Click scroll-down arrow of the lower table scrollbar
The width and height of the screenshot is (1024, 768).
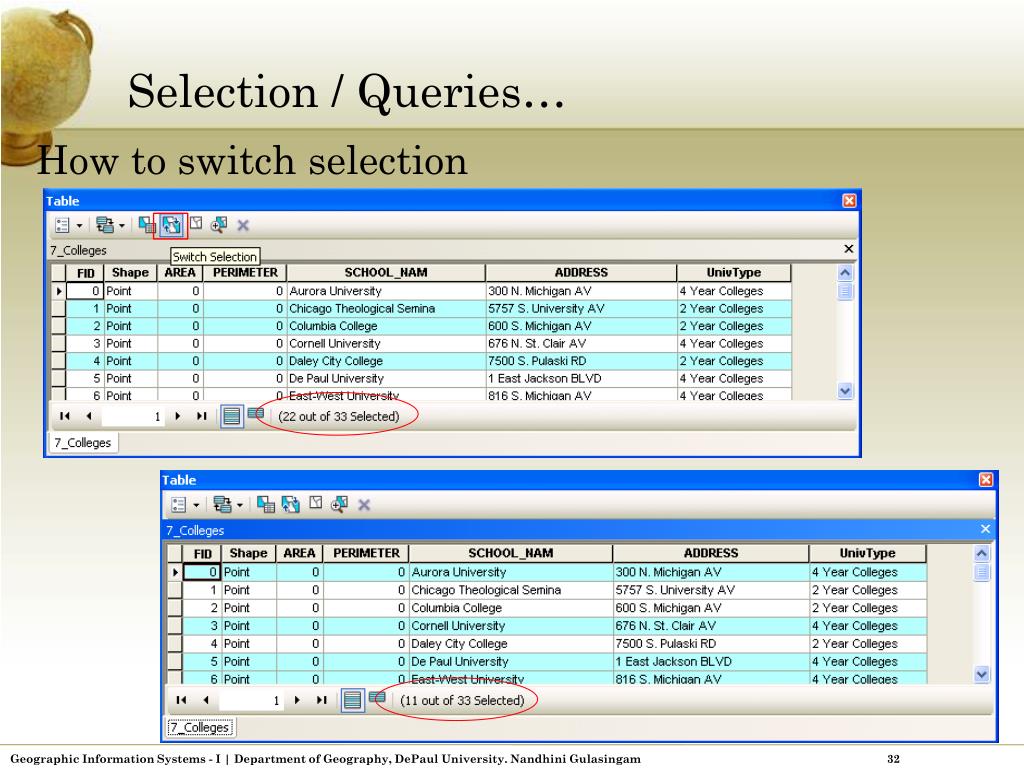click(982, 674)
